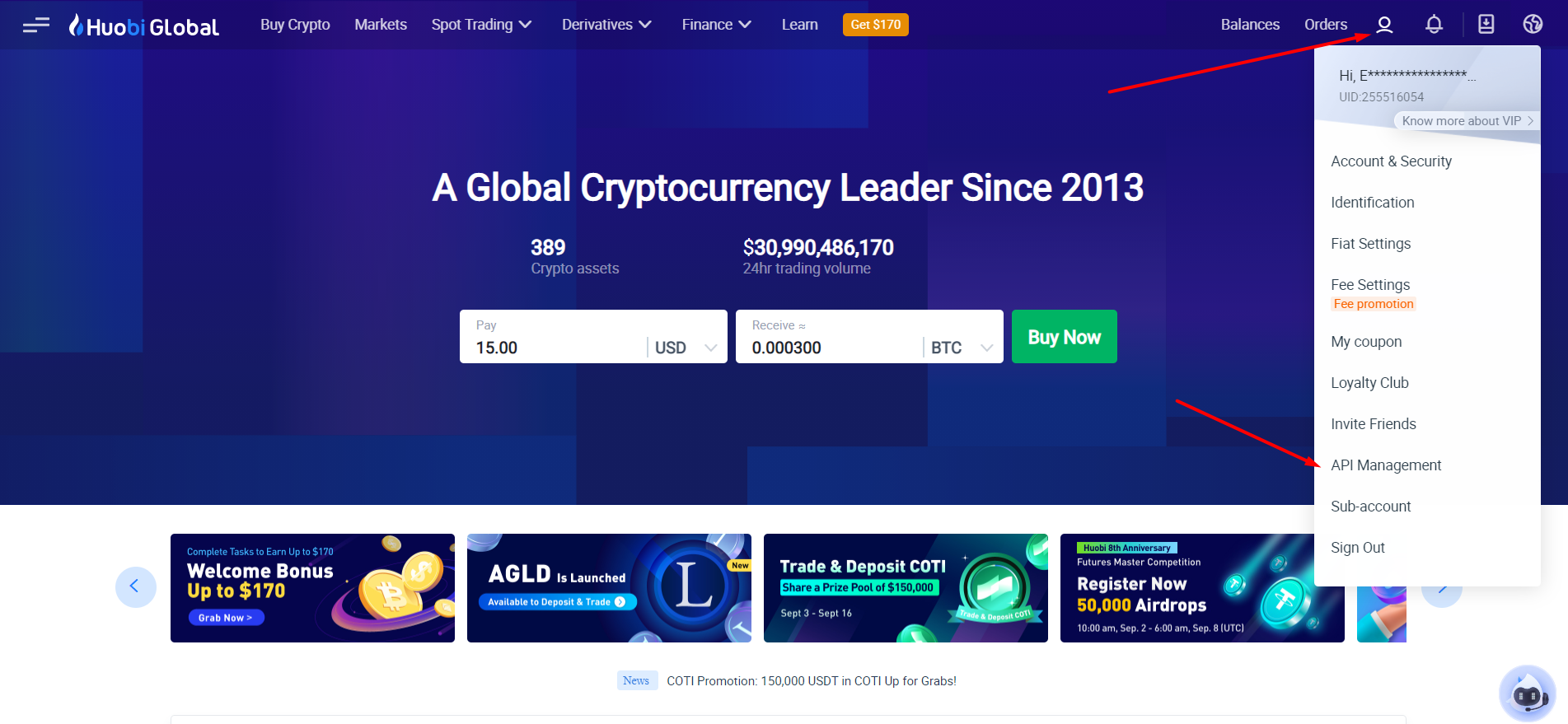Click the Get $170 promo button
Viewport: 1568px width, 724px height.
coord(875,25)
